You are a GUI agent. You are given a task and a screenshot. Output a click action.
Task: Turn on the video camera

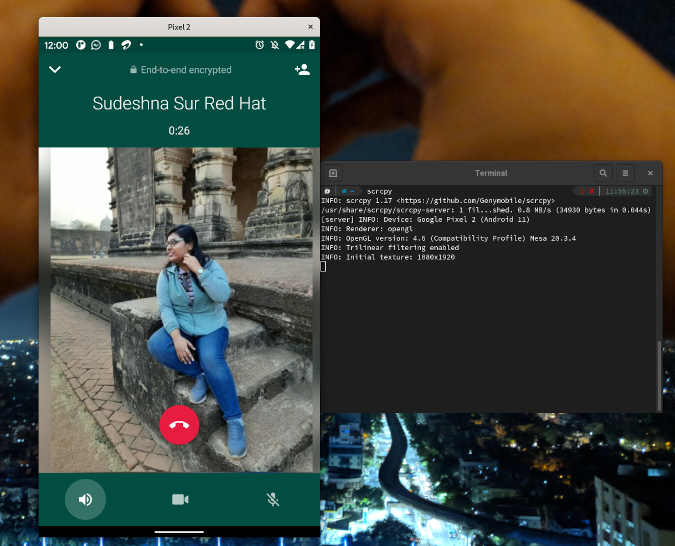[x=180, y=499]
